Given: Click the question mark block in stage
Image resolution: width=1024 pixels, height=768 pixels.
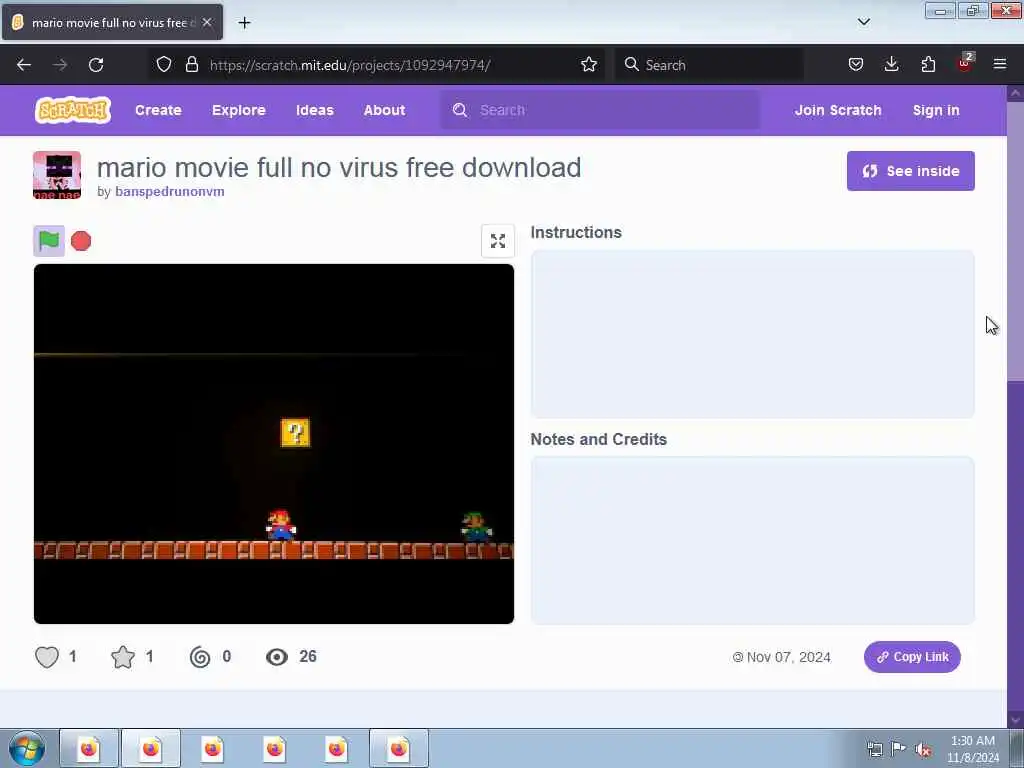Looking at the screenshot, I should [x=295, y=432].
